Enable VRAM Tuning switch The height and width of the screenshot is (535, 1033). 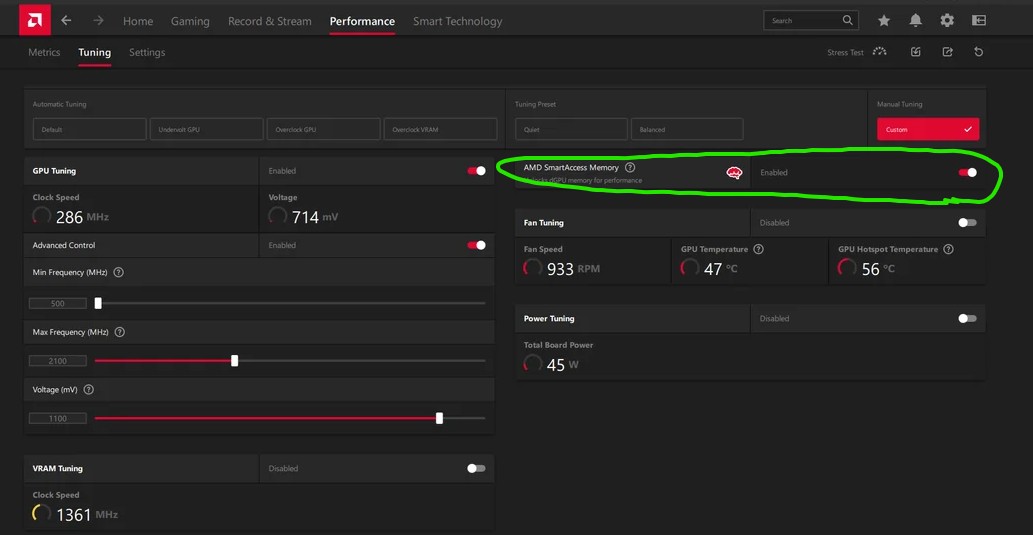click(476, 468)
